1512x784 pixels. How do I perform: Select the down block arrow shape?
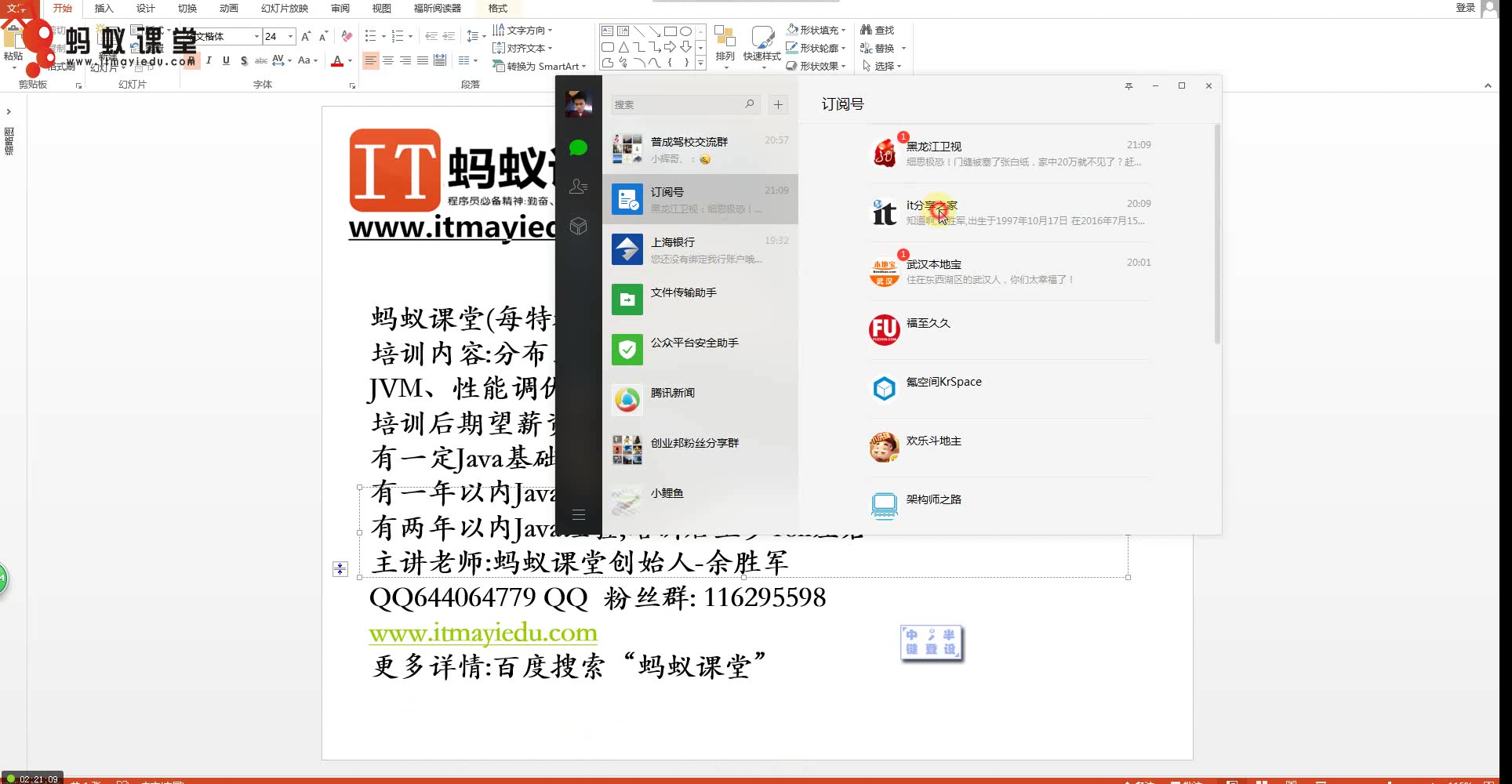tap(686, 47)
